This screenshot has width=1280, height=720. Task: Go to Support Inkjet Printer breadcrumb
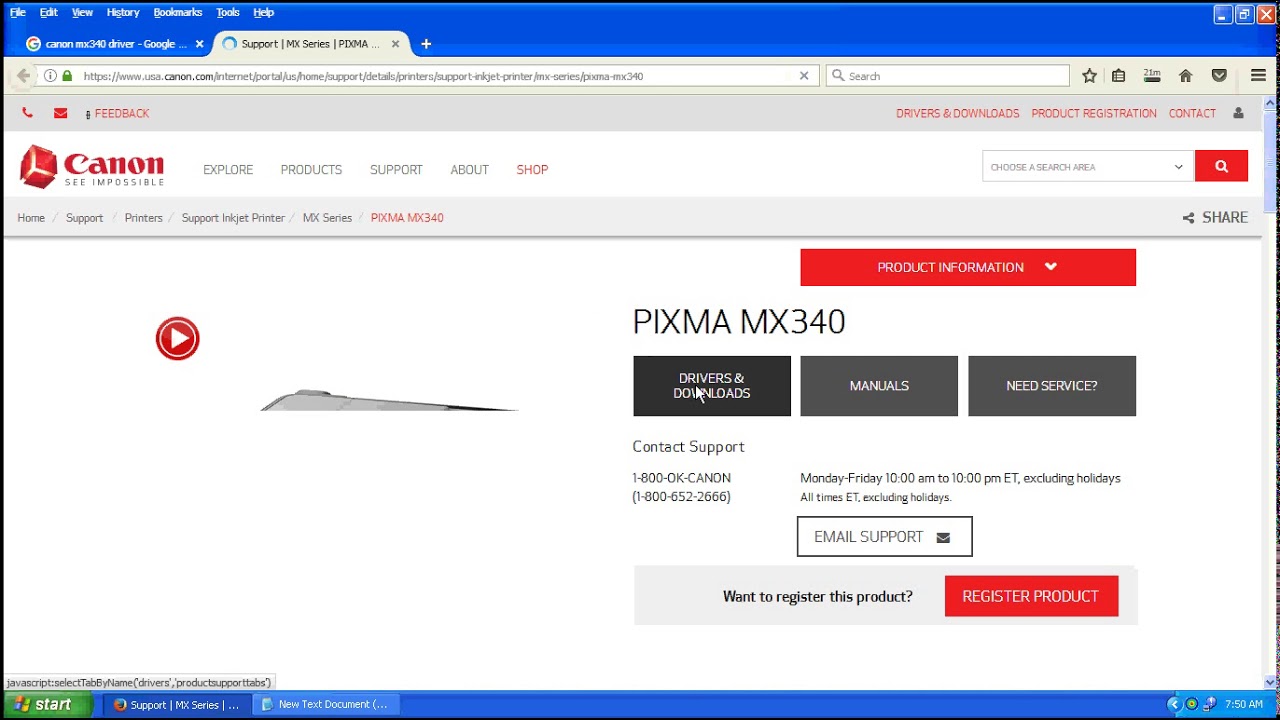pyautogui.click(x=233, y=218)
